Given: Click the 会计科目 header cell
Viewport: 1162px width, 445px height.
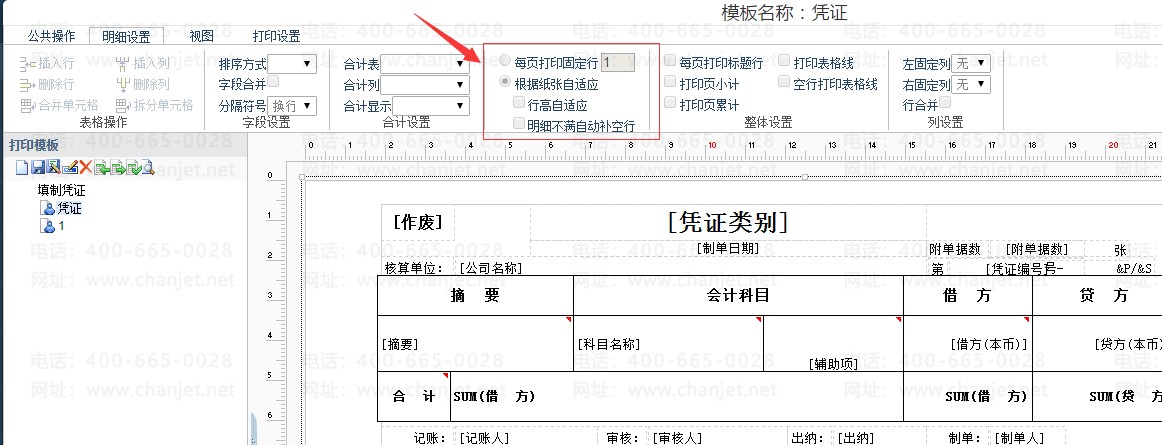Looking at the screenshot, I should pos(738,295).
